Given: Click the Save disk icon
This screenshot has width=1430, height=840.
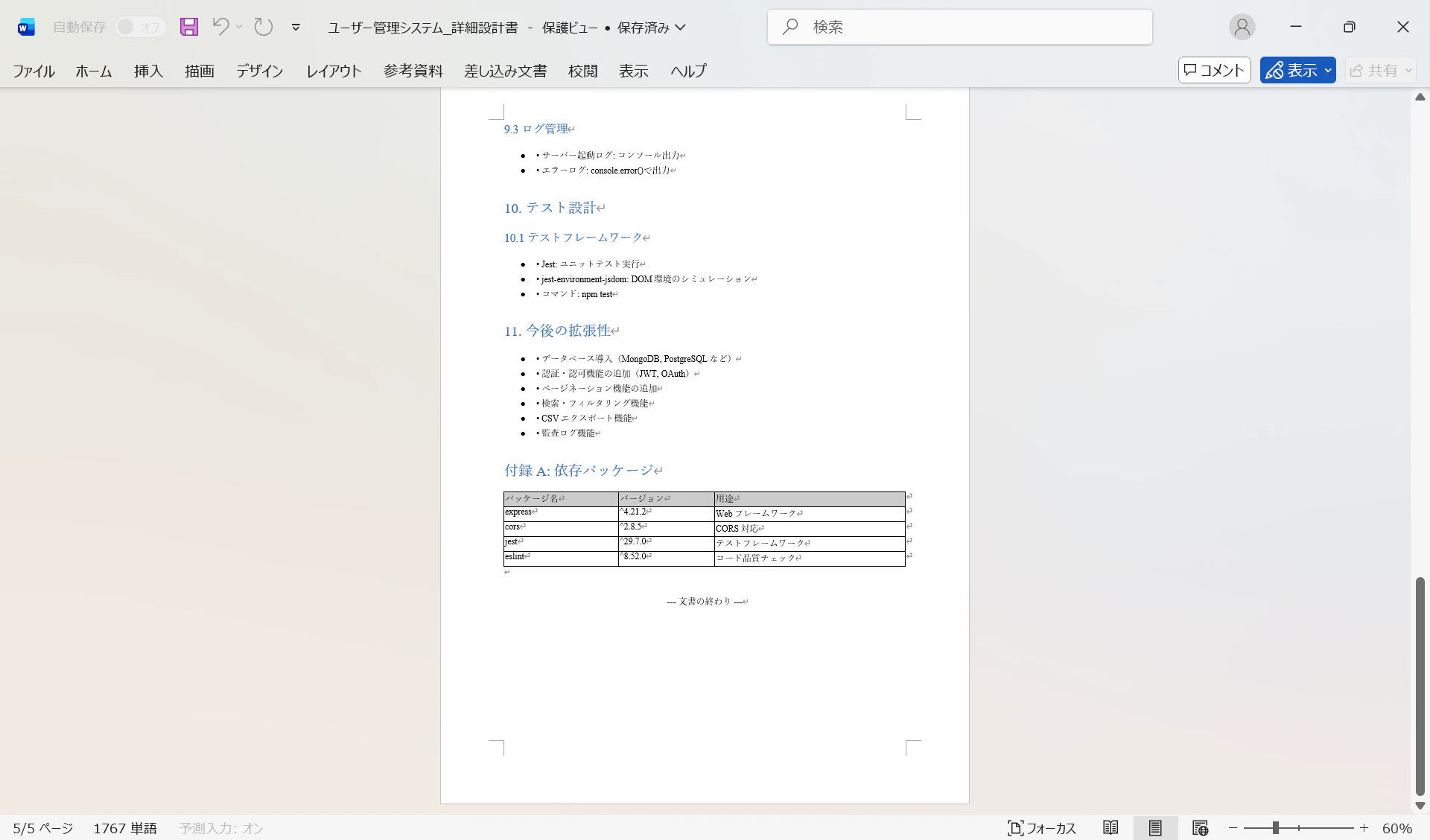Looking at the screenshot, I should pyautogui.click(x=189, y=27).
